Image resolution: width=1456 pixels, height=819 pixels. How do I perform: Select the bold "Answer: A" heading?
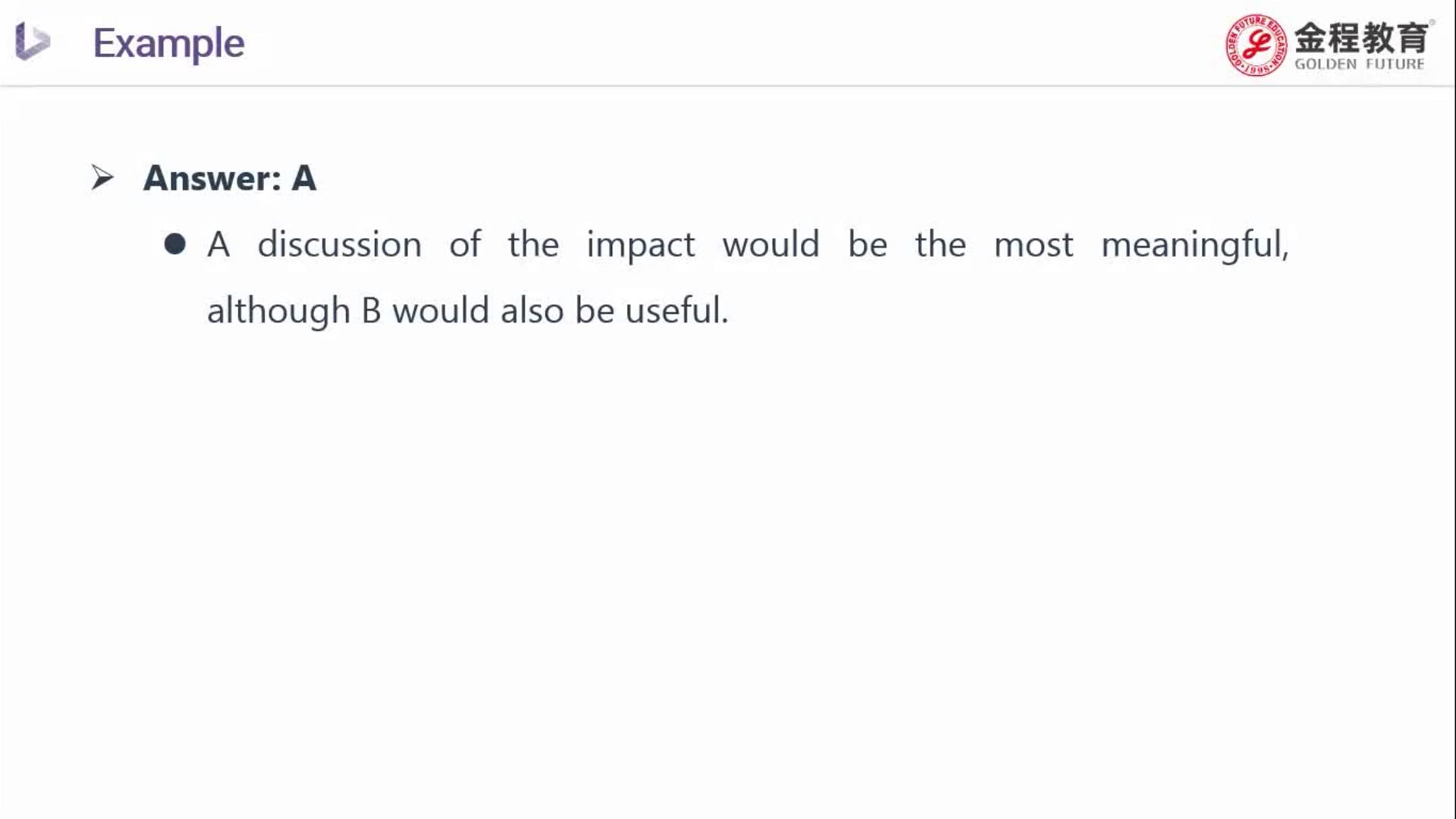point(229,178)
